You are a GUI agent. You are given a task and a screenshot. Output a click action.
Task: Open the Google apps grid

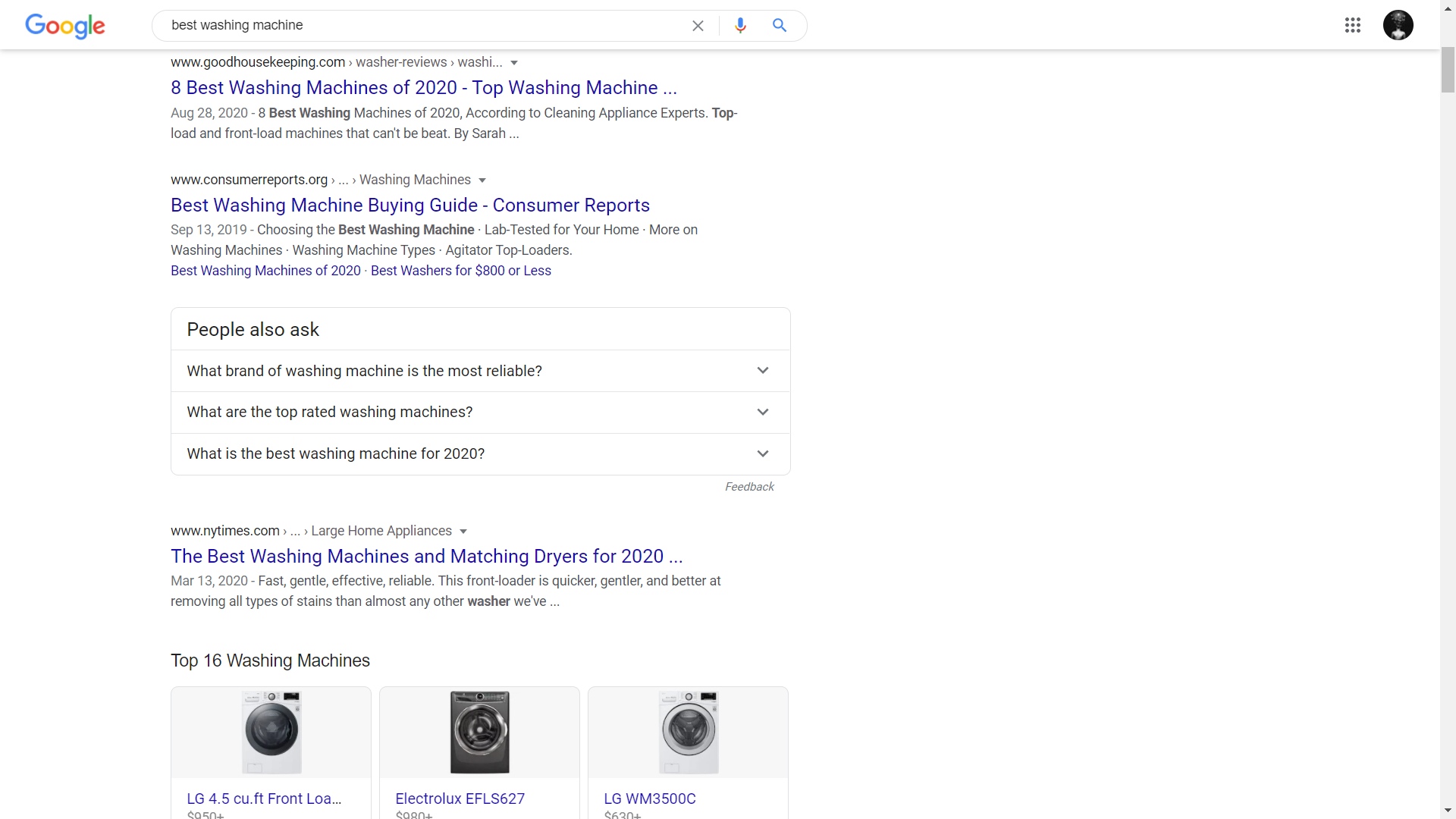(x=1353, y=25)
